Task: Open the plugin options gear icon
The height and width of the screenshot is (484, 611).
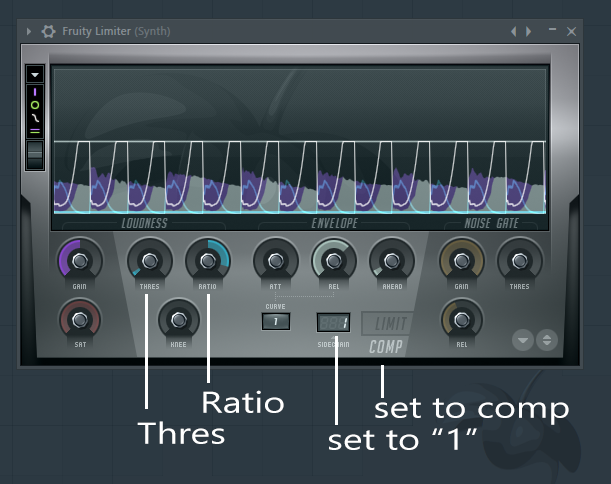Action: [x=49, y=31]
